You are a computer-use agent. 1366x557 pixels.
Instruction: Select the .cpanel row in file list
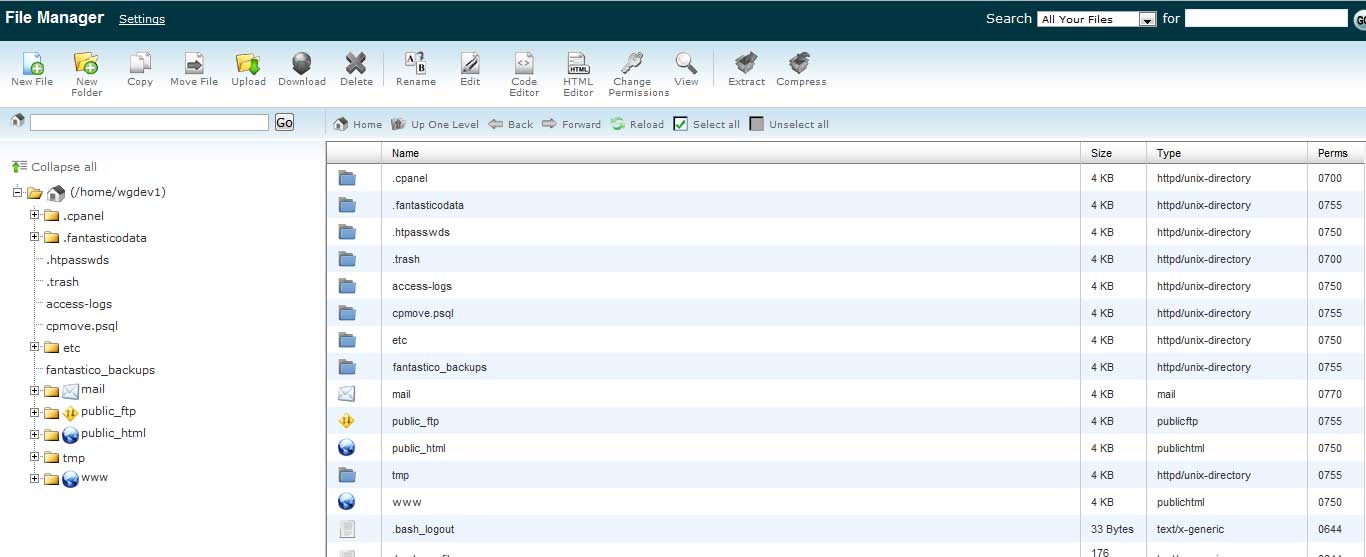[845, 178]
